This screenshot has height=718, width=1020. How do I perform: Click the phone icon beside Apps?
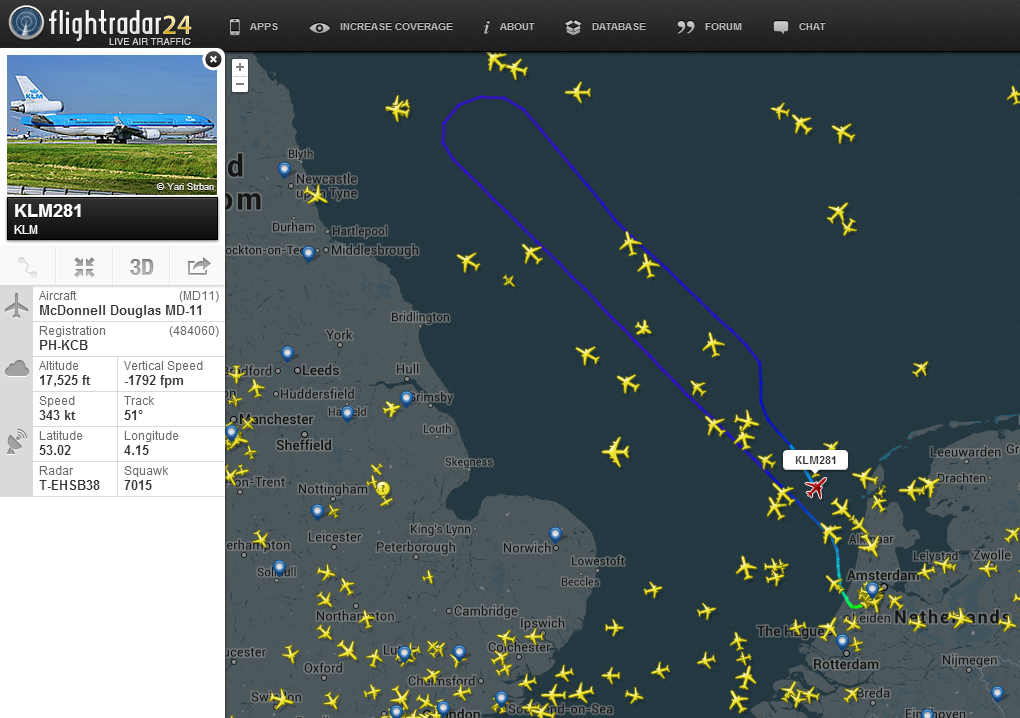pyautogui.click(x=235, y=27)
